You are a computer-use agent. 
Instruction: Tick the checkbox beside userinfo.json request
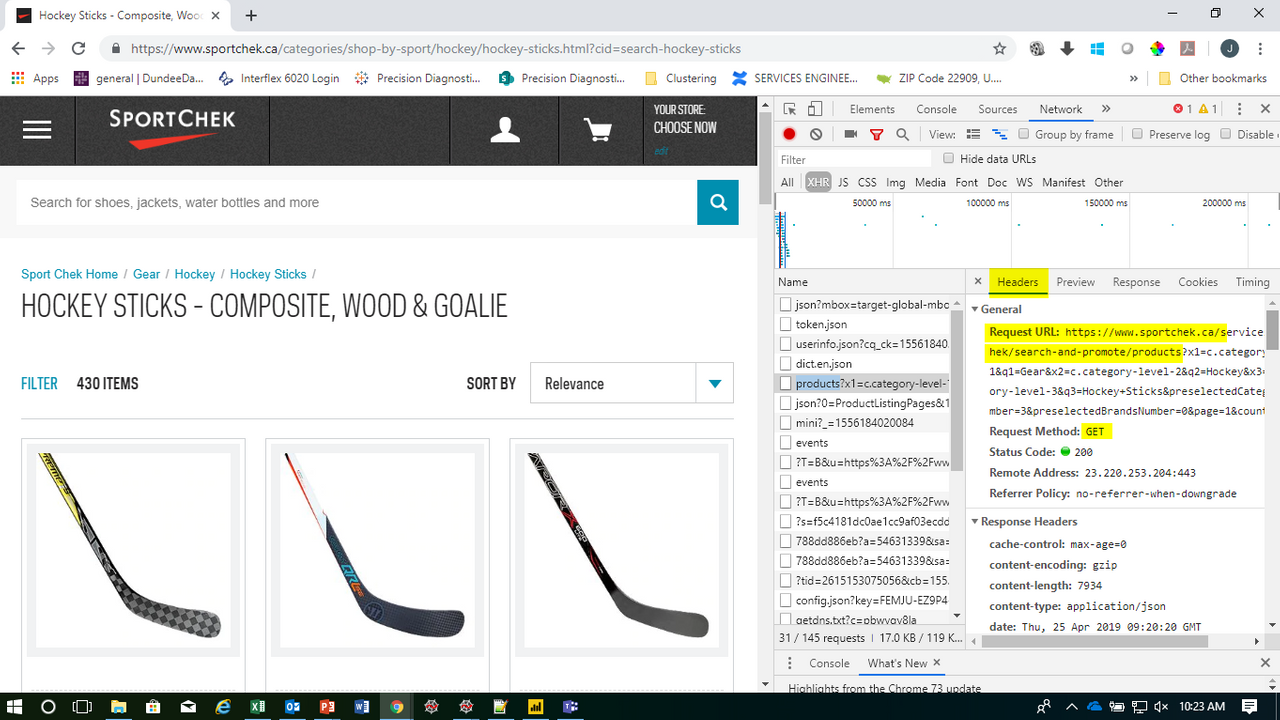pyautogui.click(x=786, y=344)
